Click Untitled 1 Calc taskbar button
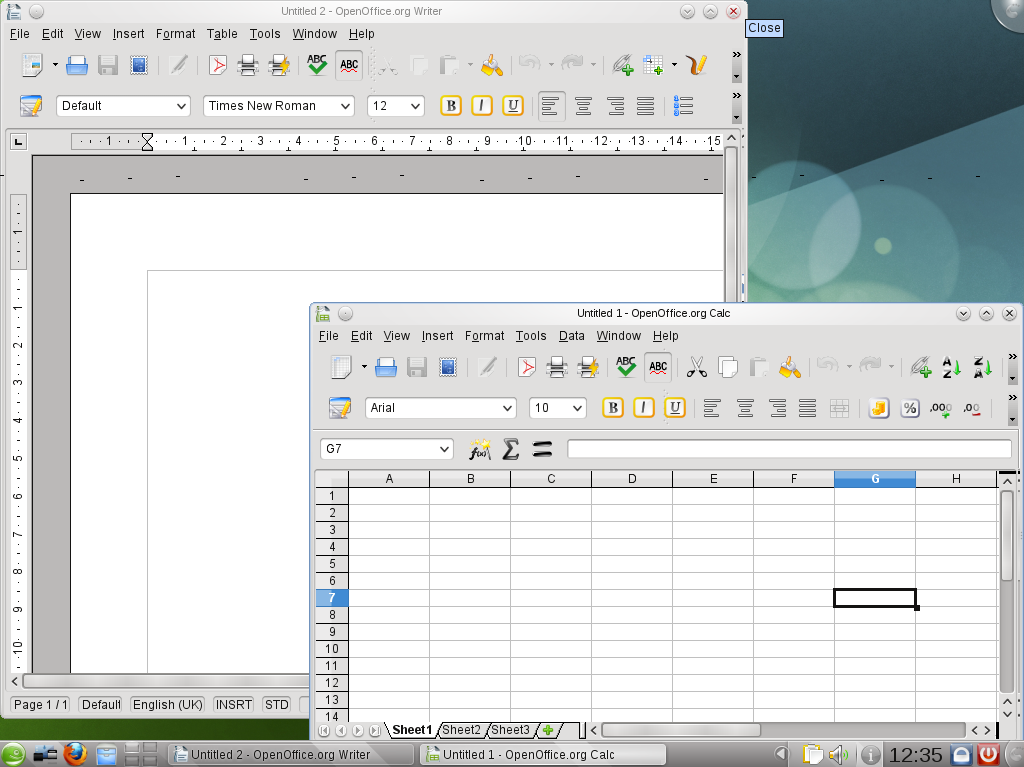Image resolution: width=1024 pixels, height=767 pixels. (x=542, y=755)
